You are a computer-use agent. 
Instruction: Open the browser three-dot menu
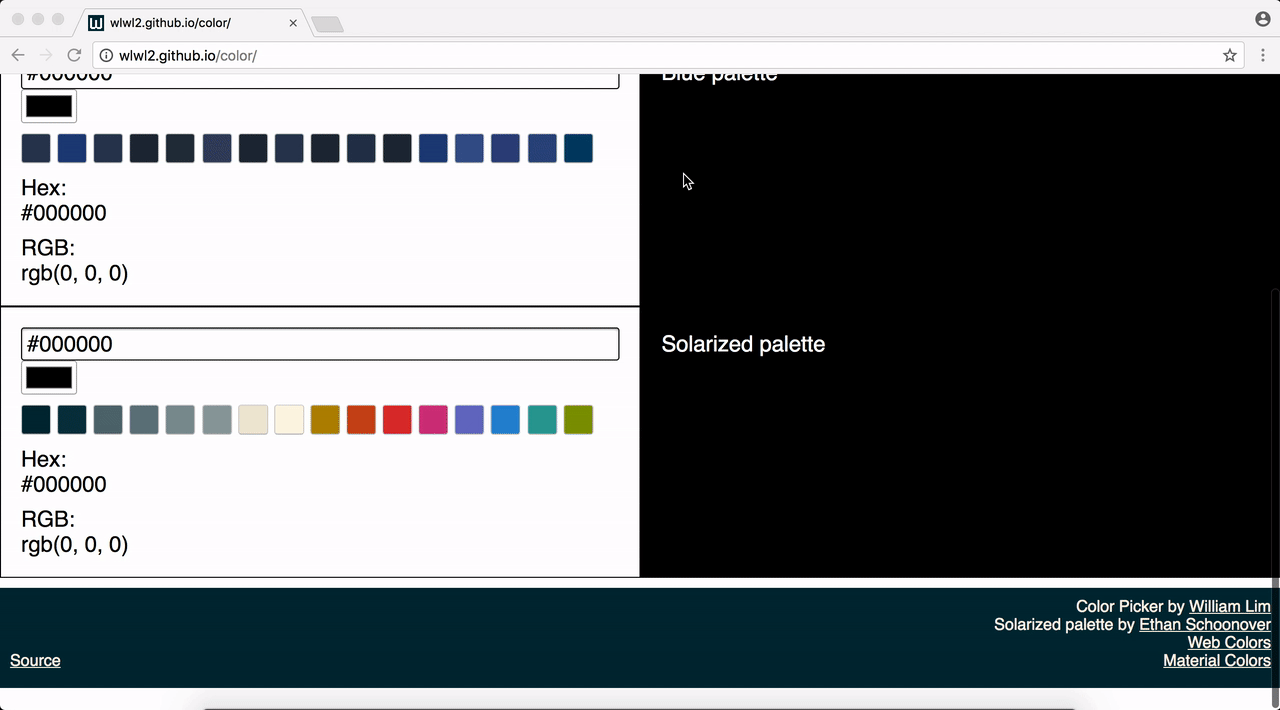tap(1262, 56)
